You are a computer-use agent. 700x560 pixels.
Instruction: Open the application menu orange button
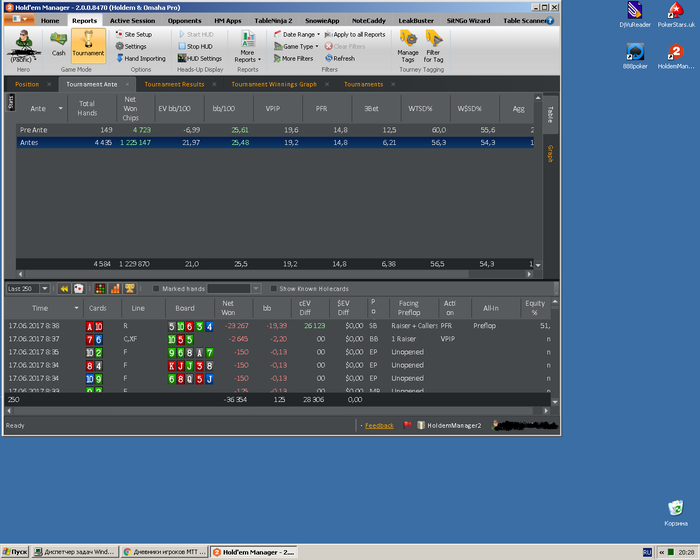(x=19, y=19)
